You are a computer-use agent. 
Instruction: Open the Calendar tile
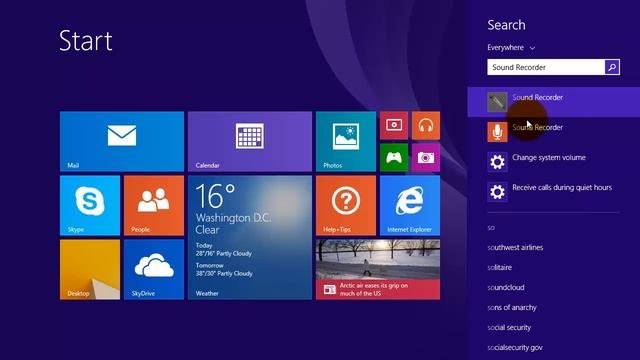[250, 141]
